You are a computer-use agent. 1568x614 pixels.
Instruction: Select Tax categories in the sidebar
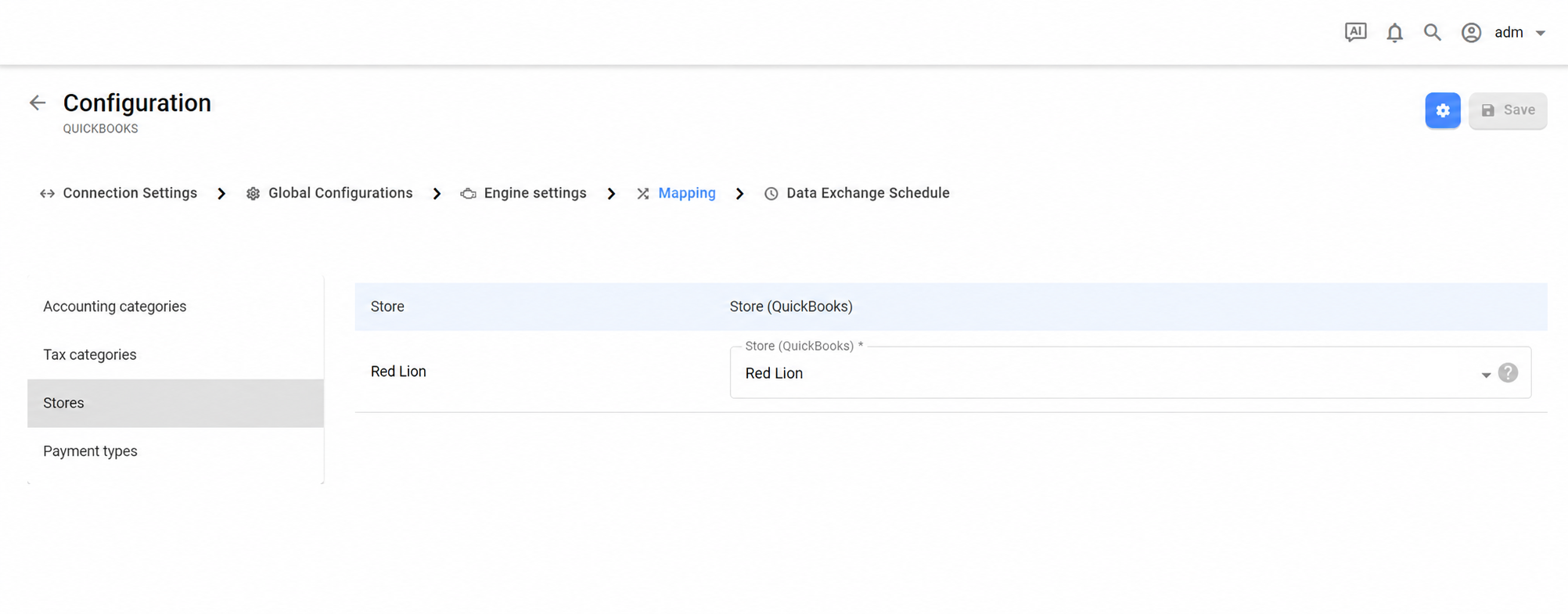tap(175, 355)
